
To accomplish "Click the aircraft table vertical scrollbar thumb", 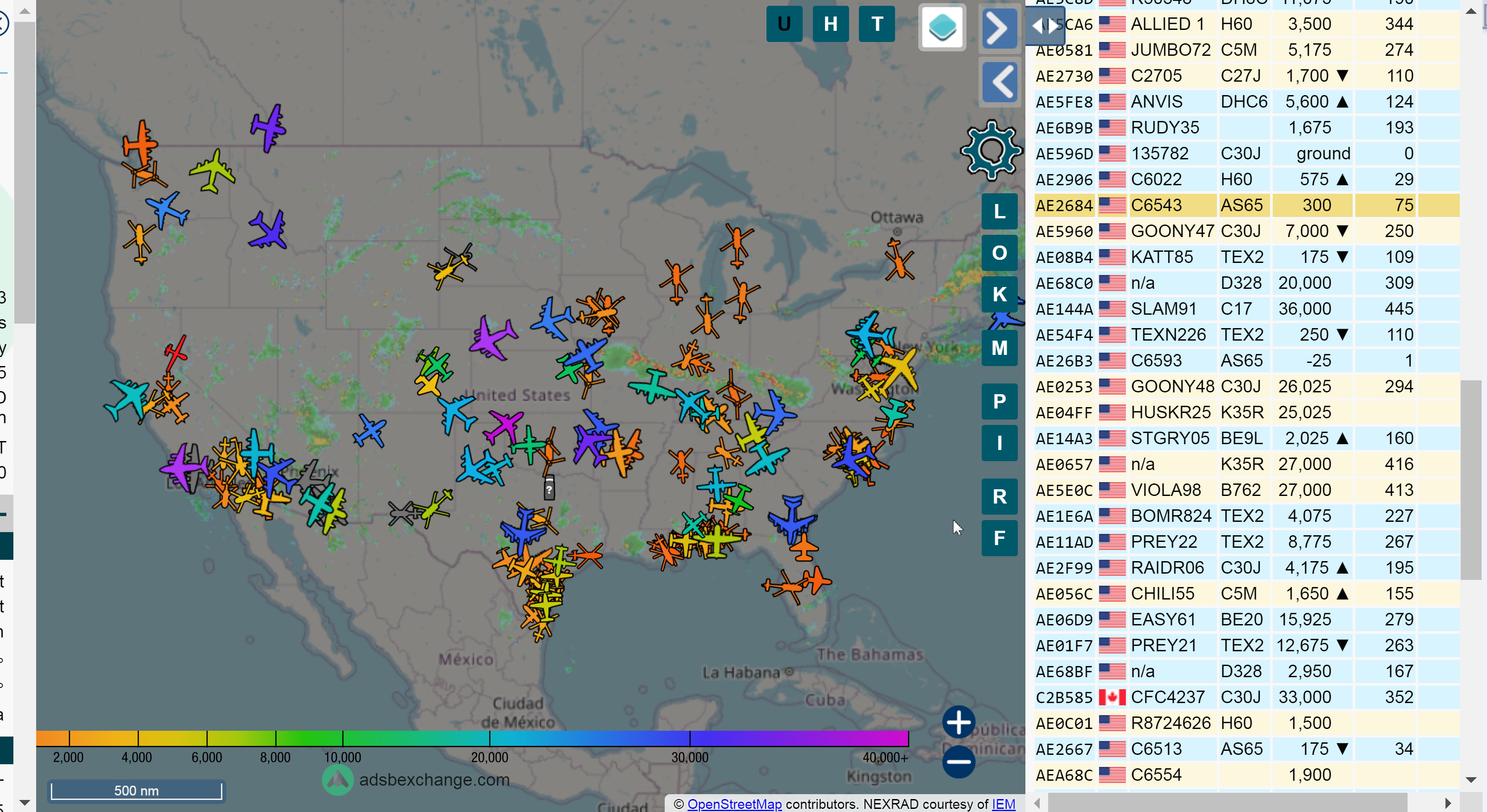I will pos(1470,479).
